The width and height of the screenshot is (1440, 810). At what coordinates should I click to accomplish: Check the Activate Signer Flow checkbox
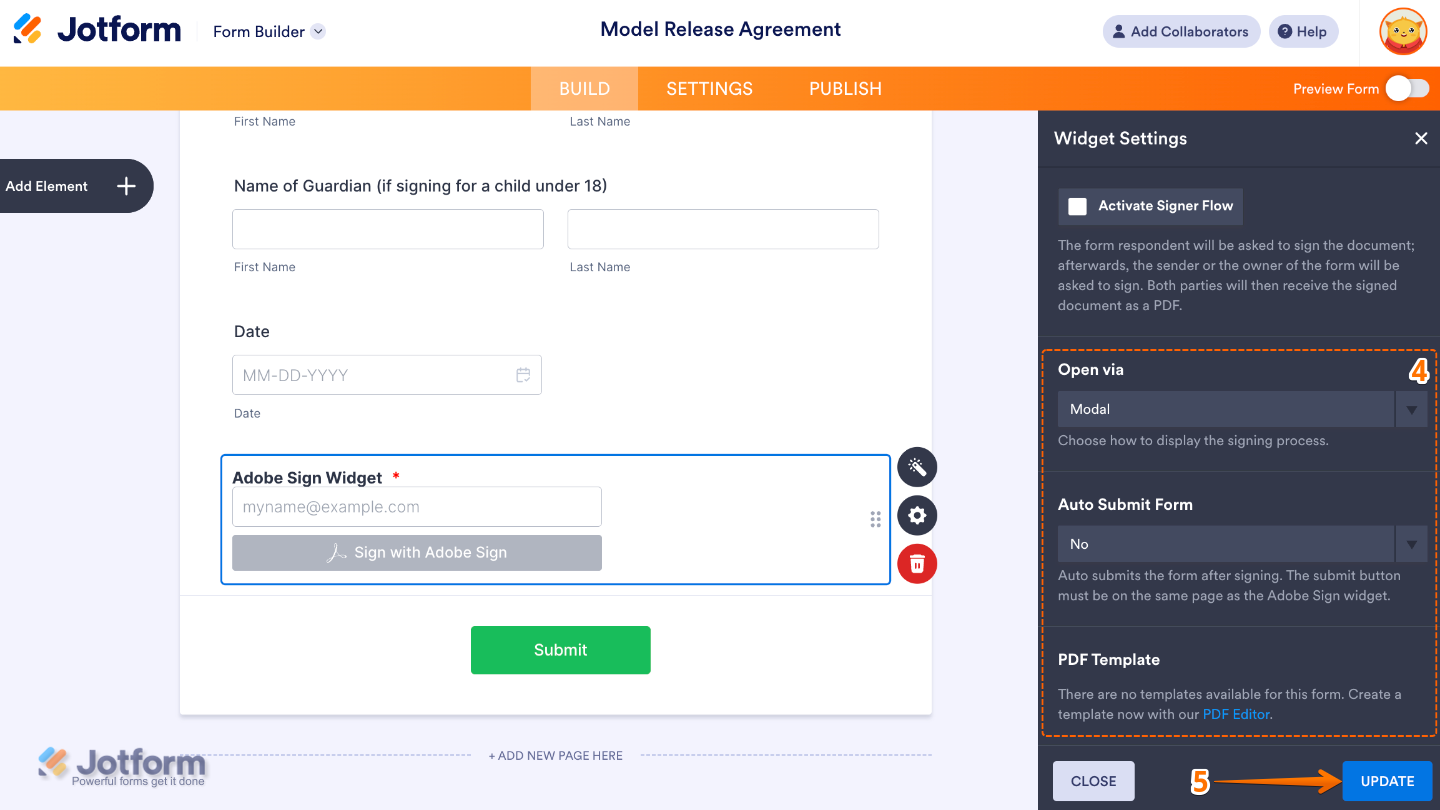pos(1077,206)
